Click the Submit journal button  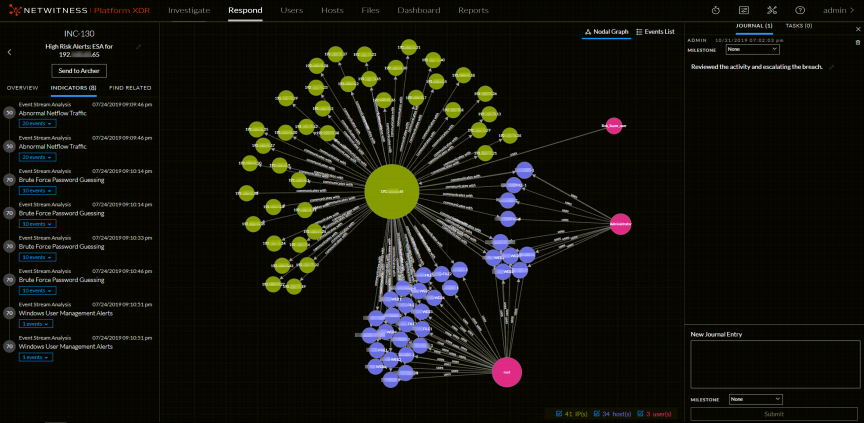[x=774, y=414]
